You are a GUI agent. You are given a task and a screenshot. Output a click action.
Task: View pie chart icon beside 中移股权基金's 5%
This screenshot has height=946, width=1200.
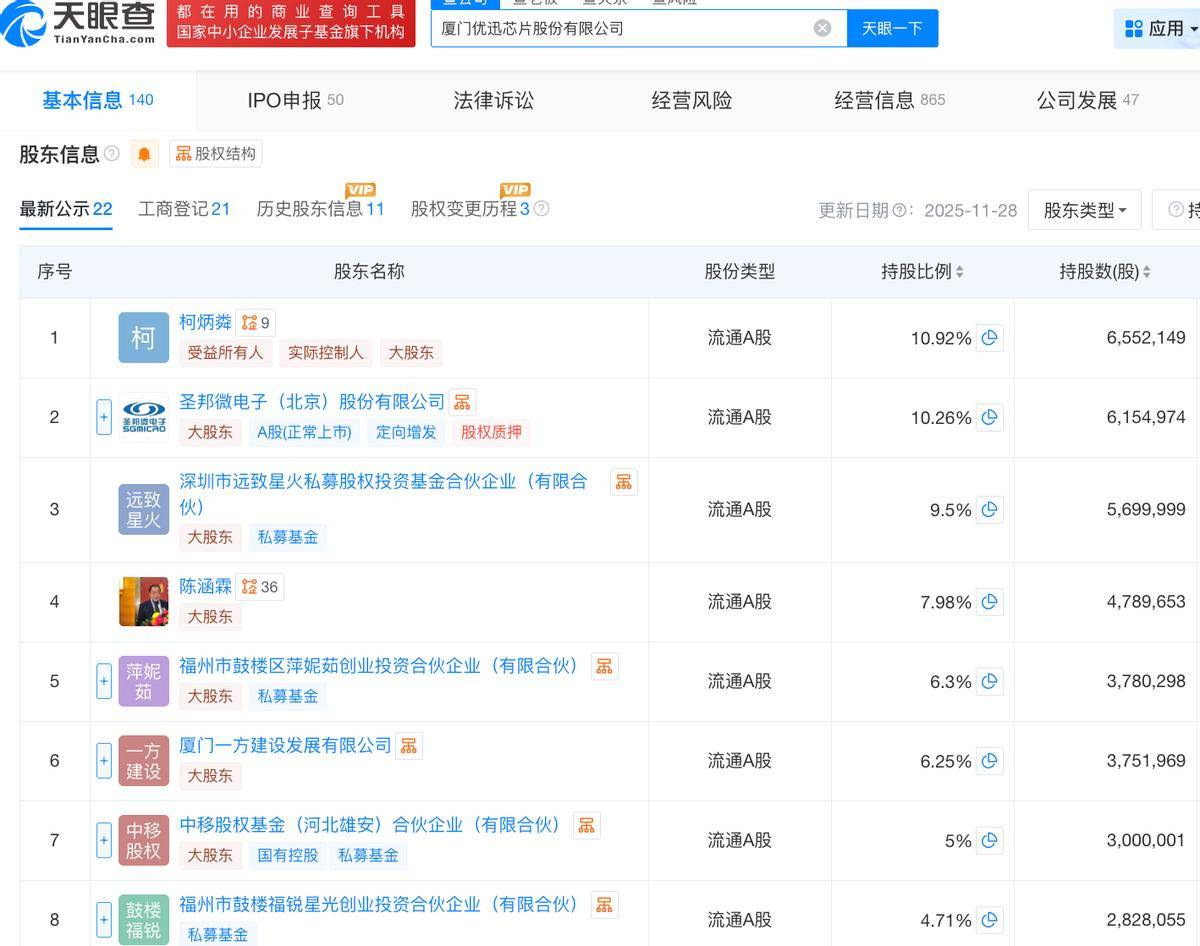click(989, 841)
